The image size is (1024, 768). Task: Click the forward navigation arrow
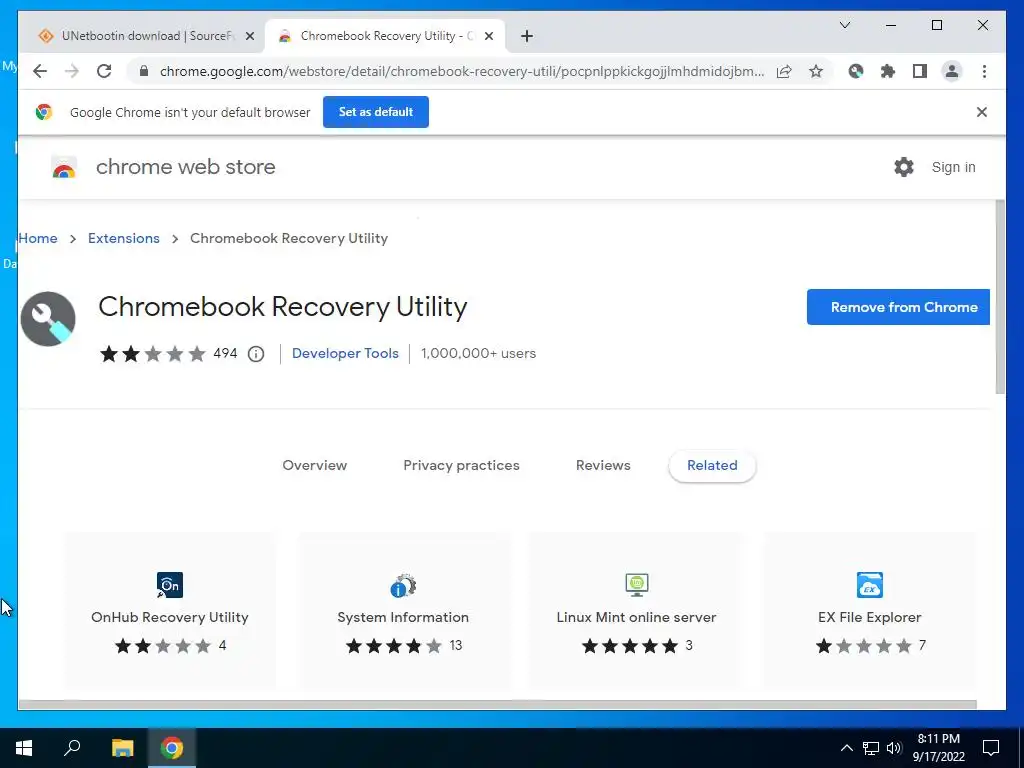tap(72, 71)
